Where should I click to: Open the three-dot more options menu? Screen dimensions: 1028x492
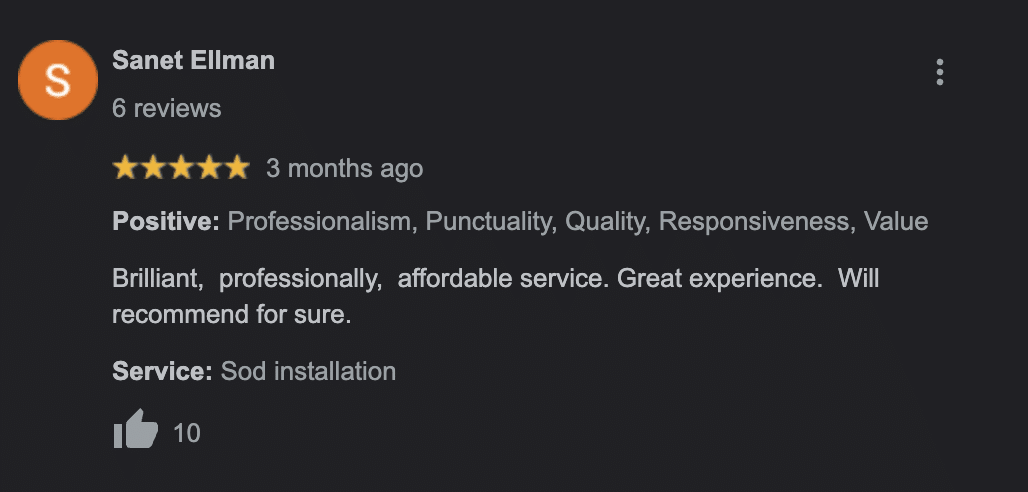pyautogui.click(x=939, y=72)
